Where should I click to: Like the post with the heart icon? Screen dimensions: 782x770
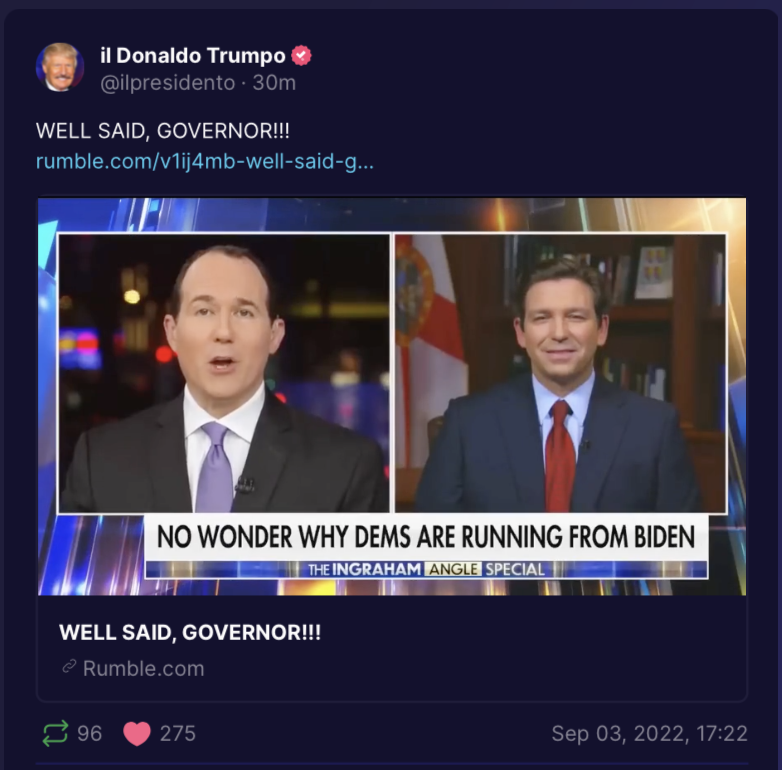tap(137, 734)
